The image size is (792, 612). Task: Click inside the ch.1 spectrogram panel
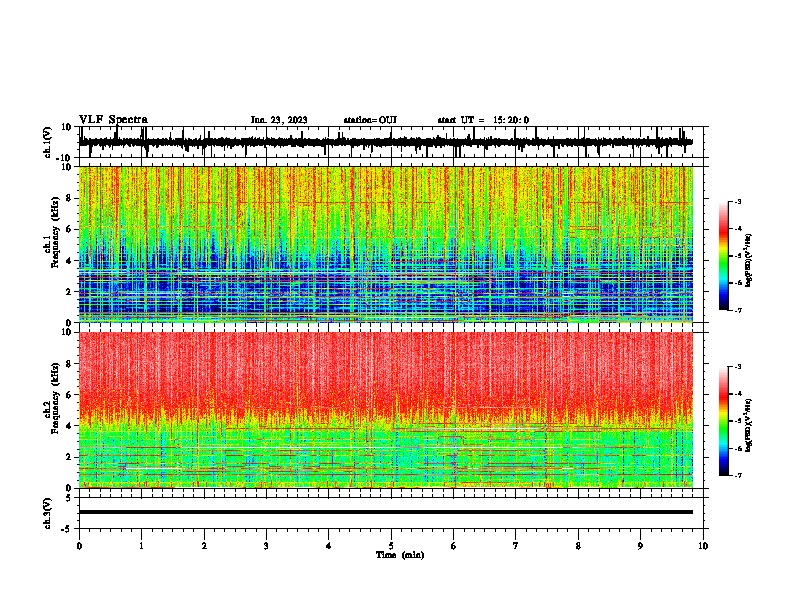386,244
